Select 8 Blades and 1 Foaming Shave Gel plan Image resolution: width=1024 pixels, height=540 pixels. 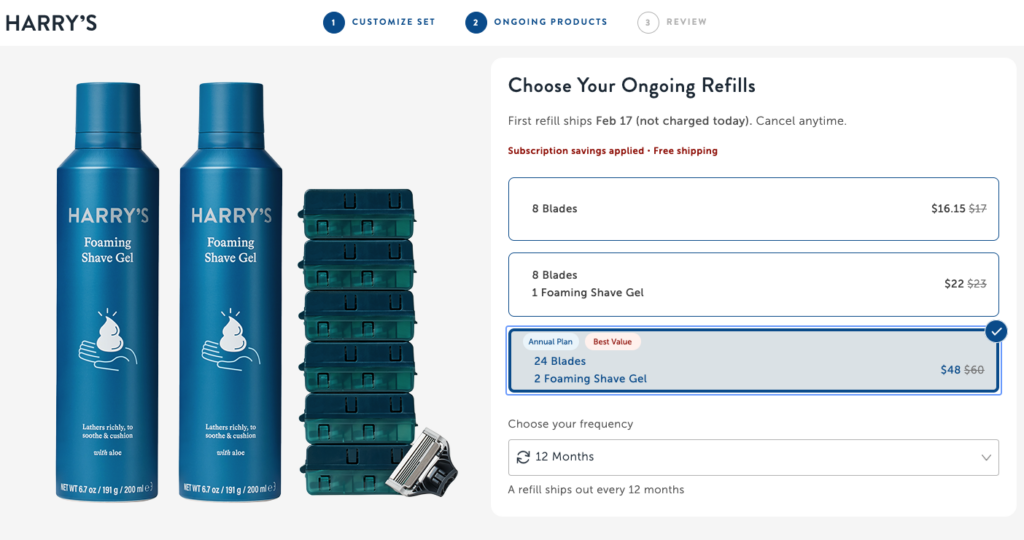[753, 284]
